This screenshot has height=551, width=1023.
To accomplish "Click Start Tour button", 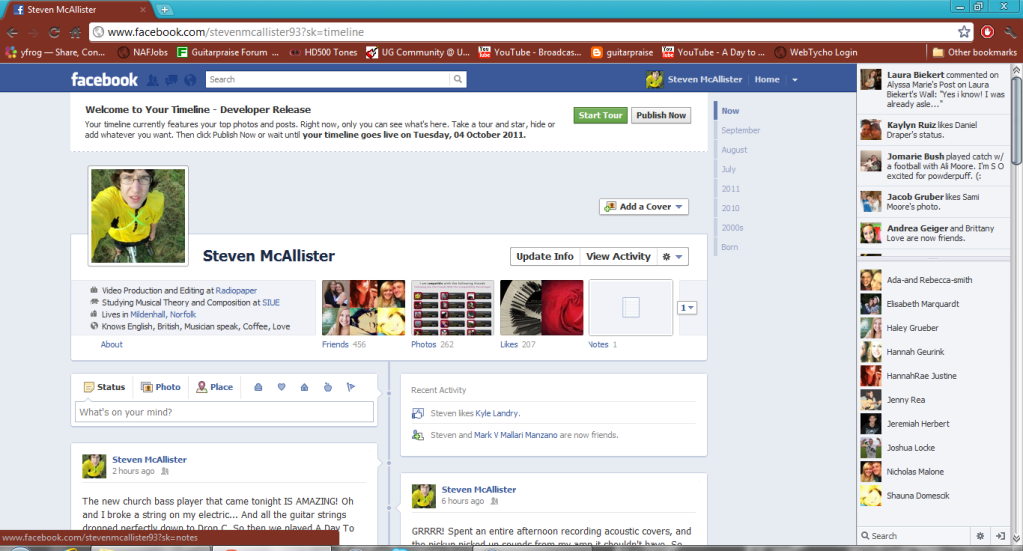I will pos(600,115).
